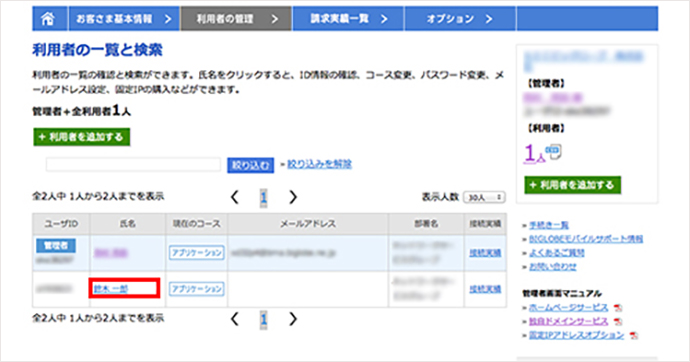Click アプリケーション course badge in the 管理者 row
The width and height of the screenshot is (690, 362).
tap(197, 253)
